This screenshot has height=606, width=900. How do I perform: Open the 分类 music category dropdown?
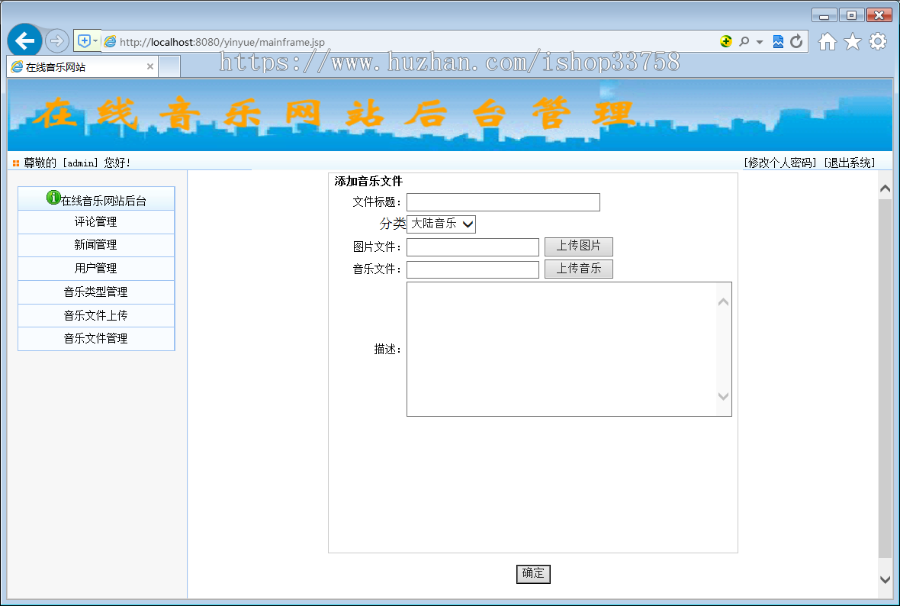coord(441,224)
